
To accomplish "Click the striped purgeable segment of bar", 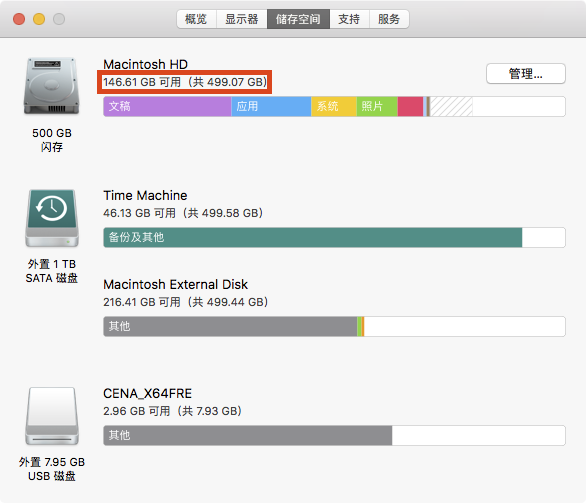I will [451, 107].
